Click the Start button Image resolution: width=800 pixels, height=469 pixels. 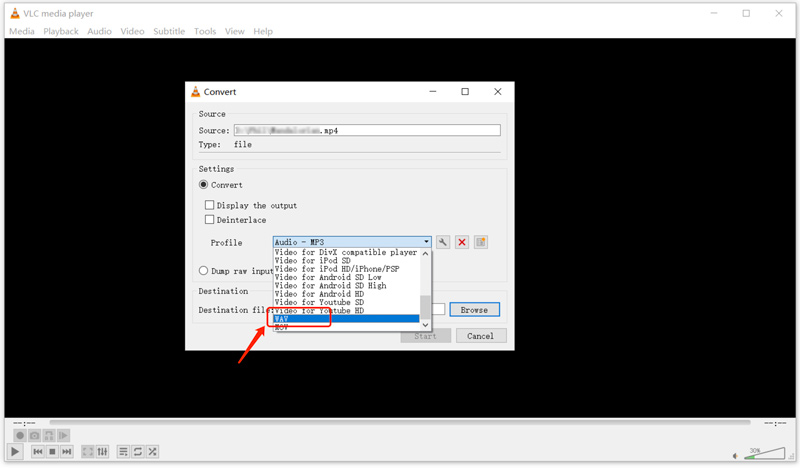[x=426, y=336]
